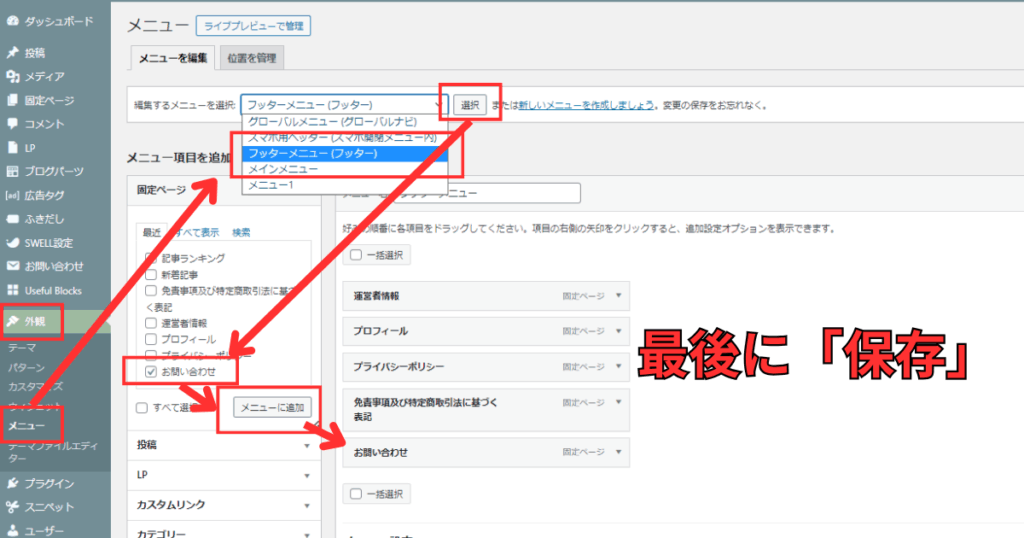Check the 新着記事 checkbox
This screenshot has height=538, width=1024.
click(151, 274)
